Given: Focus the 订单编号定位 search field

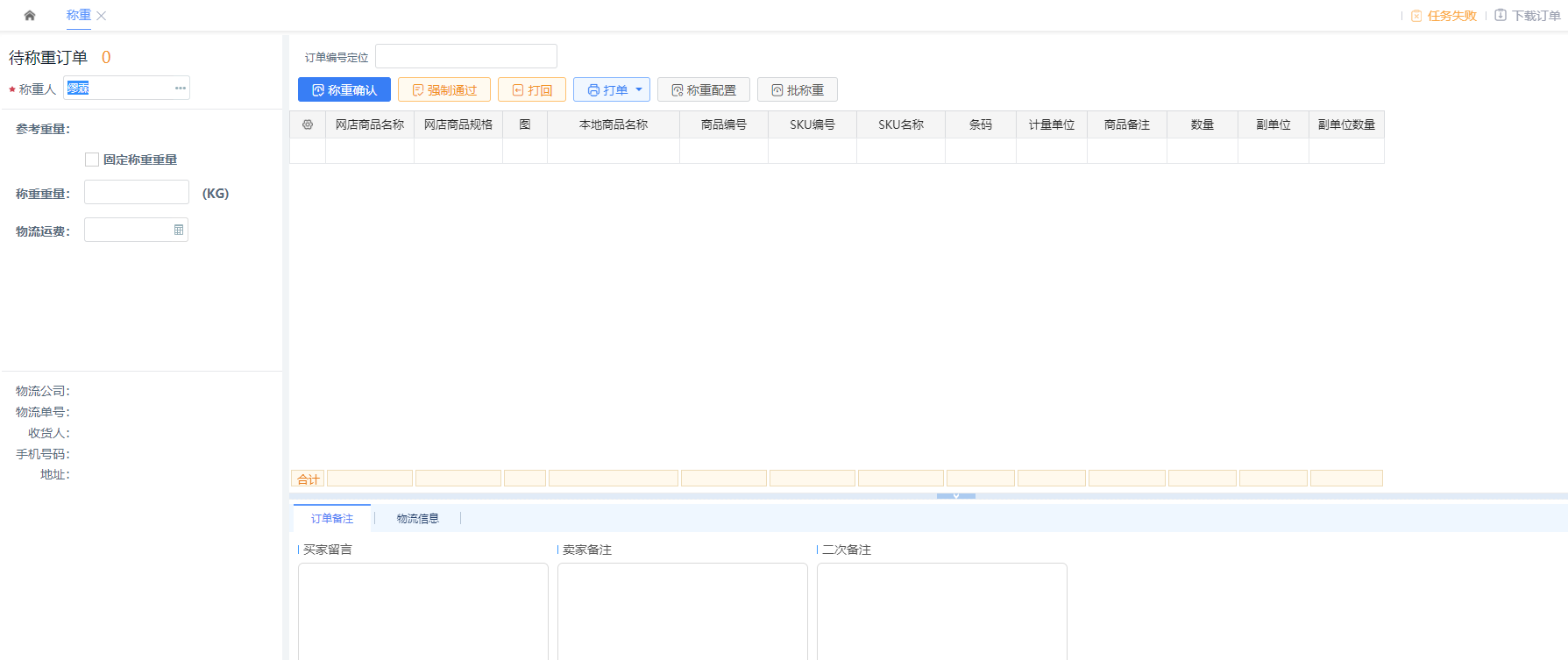Looking at the screenshot, I should pyautogui.click(x=466, y=56).
